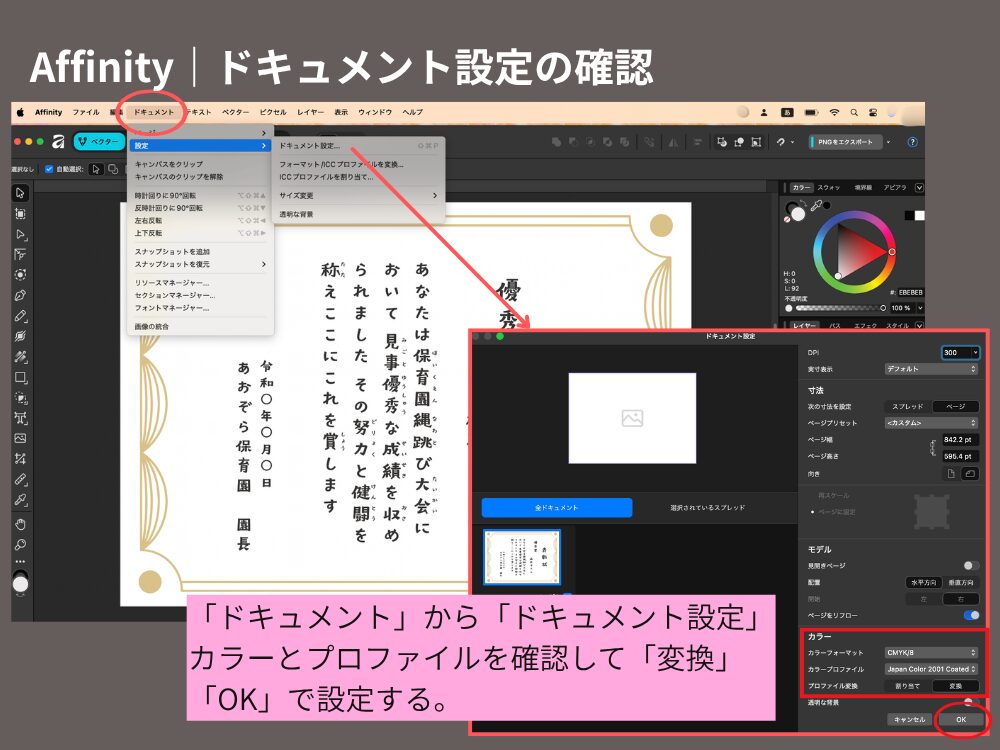Choose 垂直方向 arrangement option
Image resolution: width=1000 pixels, height=750 pixels.
point(960,582)
